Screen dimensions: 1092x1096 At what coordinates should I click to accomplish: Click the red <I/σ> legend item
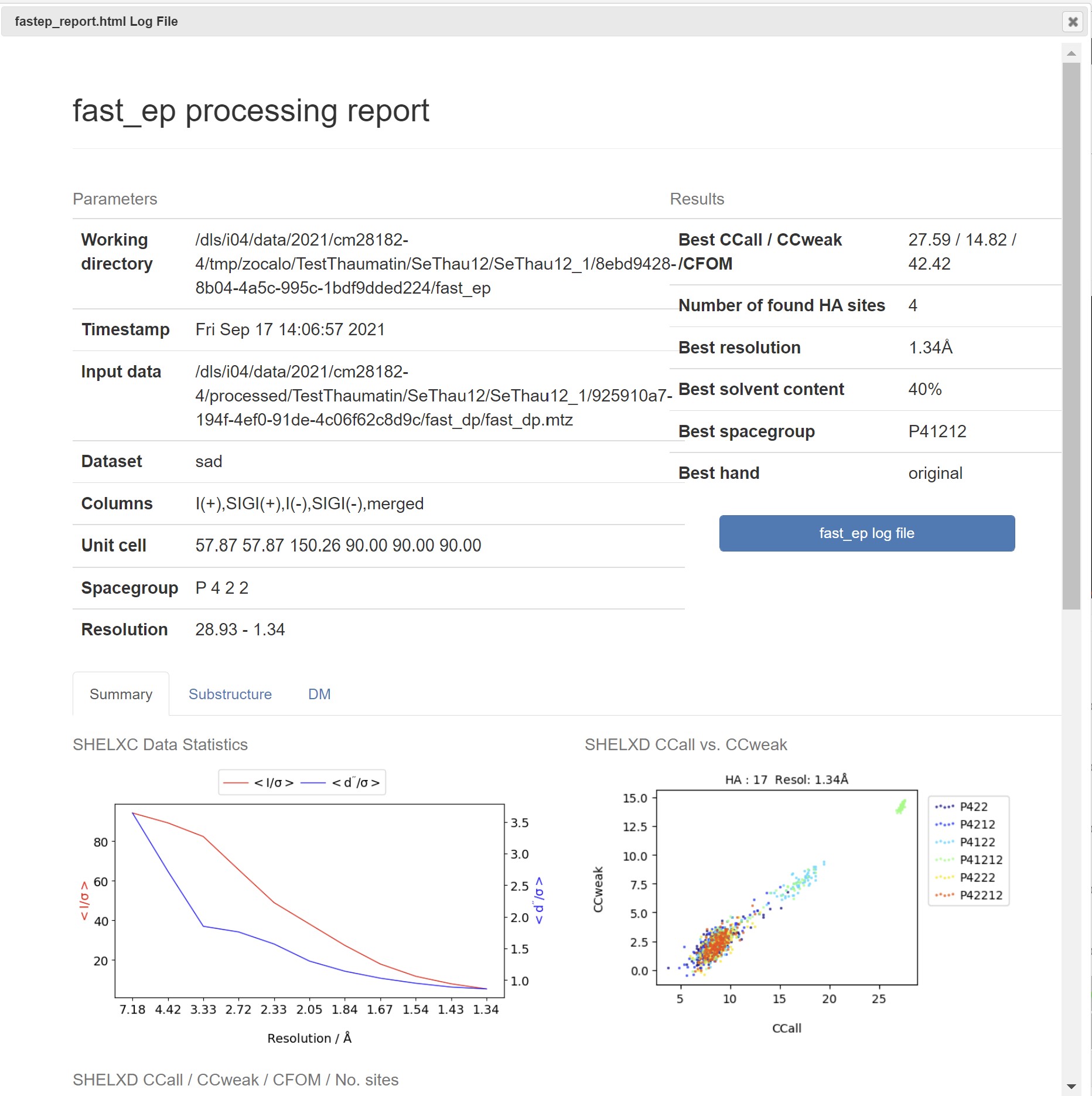[258, 782]
